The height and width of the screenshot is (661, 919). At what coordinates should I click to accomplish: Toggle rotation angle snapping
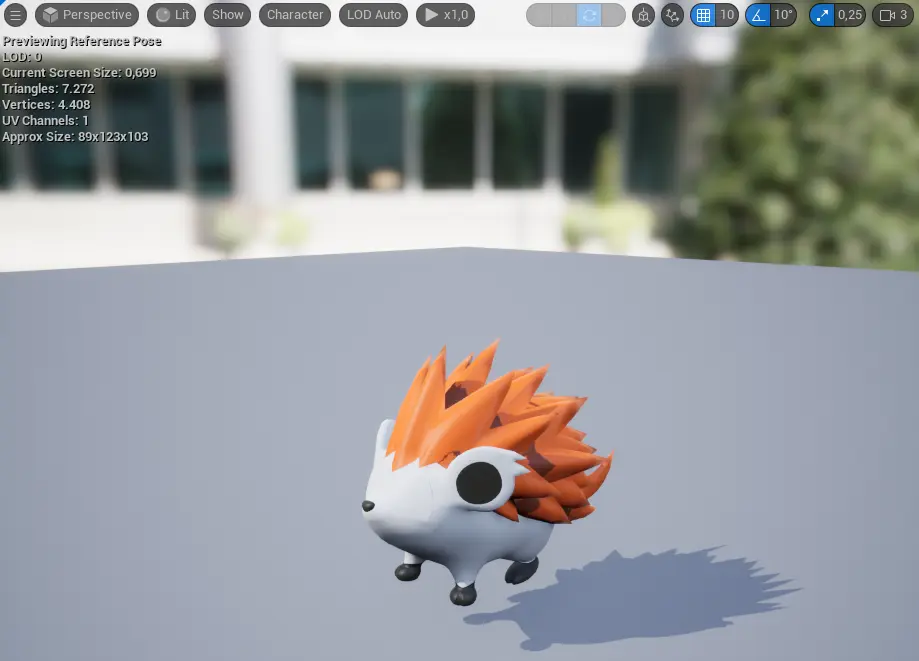click(758, 15)
